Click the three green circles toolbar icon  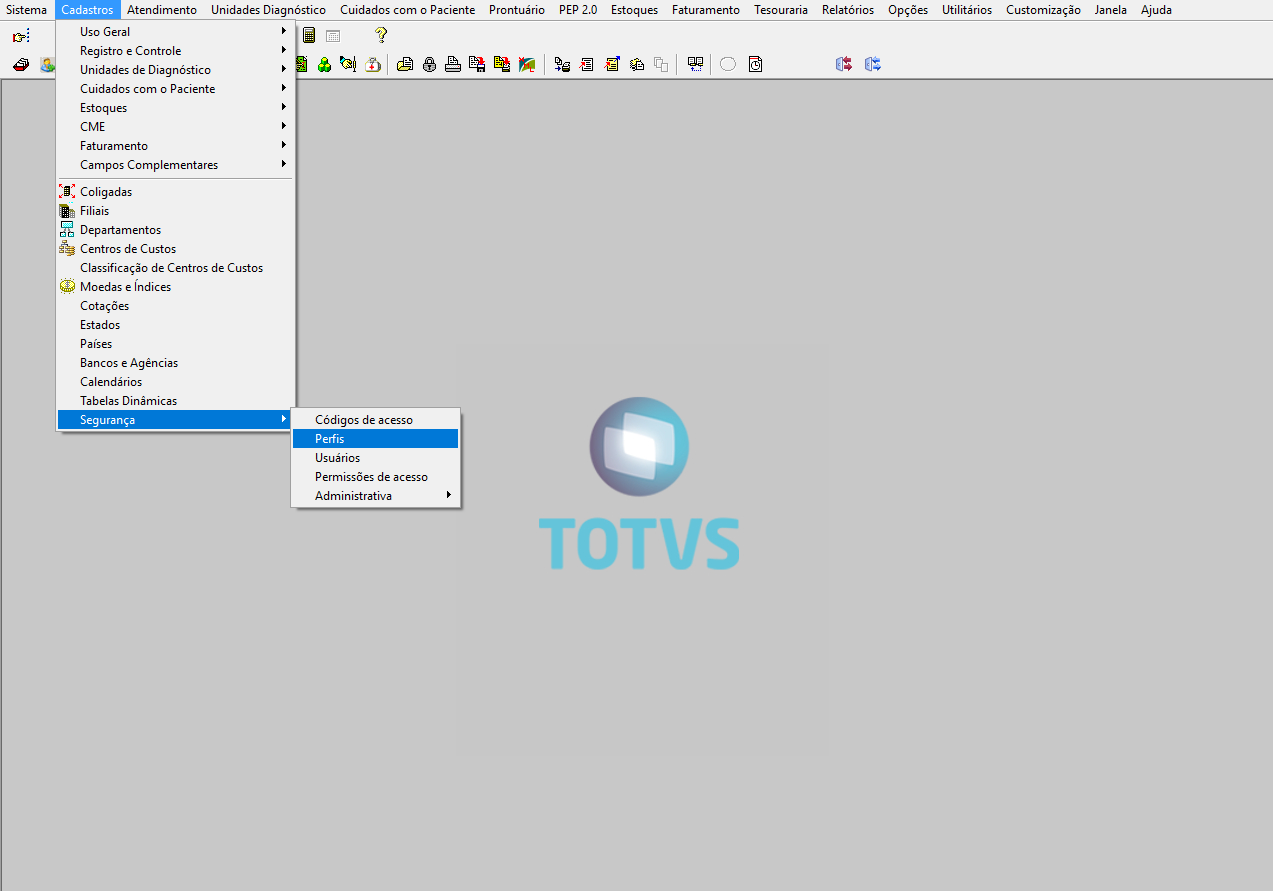(x=324, y=64)
